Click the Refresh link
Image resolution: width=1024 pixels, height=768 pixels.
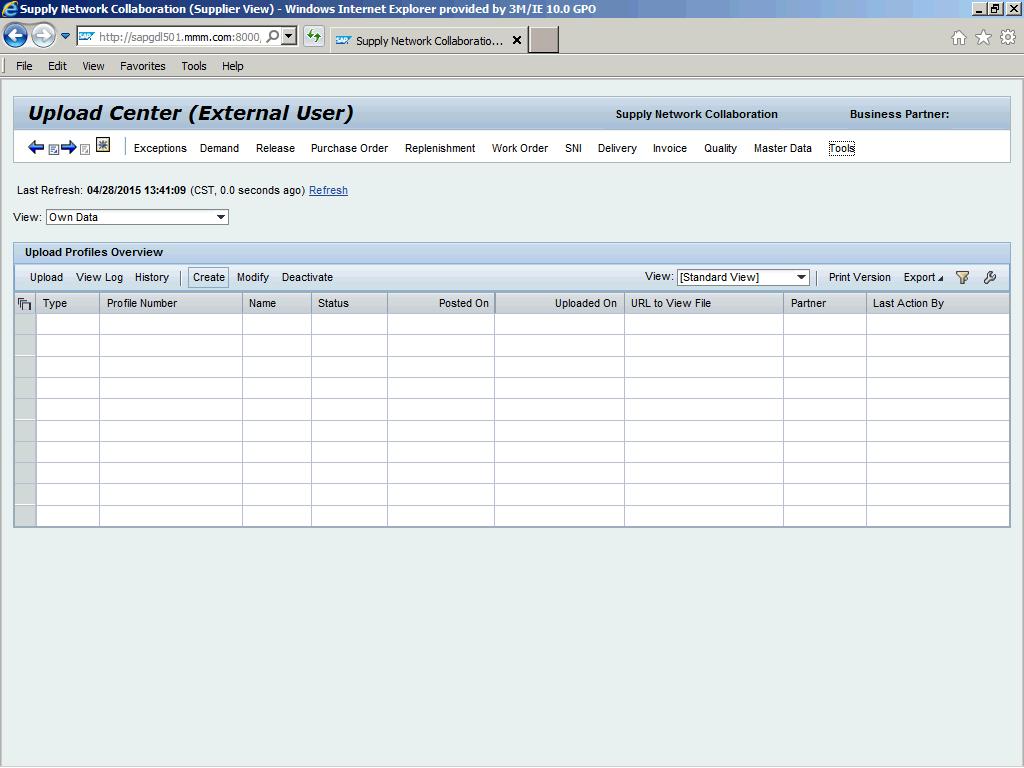pos(328,190)
